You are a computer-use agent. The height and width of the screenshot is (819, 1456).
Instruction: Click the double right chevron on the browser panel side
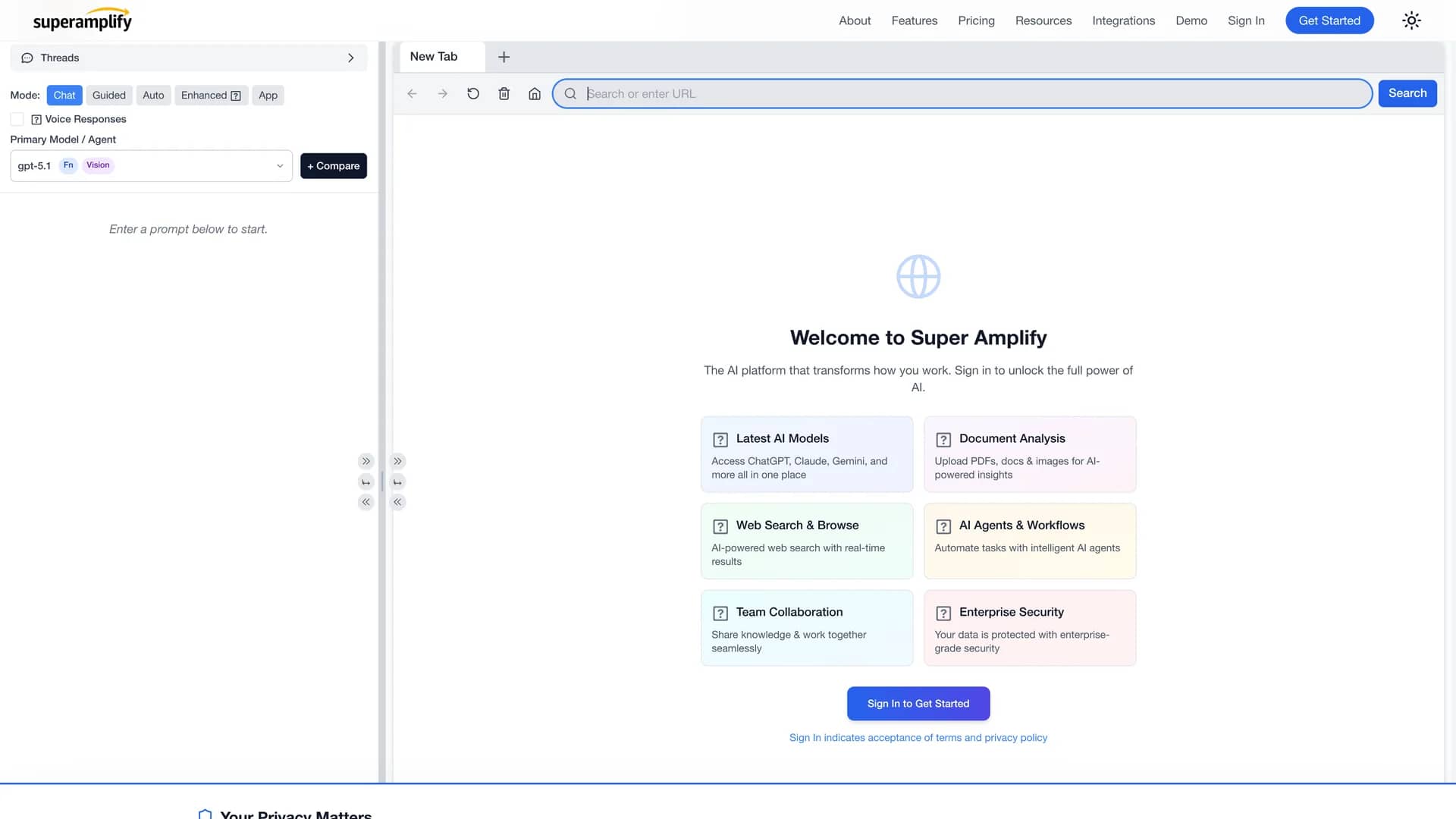coord(397,461)
